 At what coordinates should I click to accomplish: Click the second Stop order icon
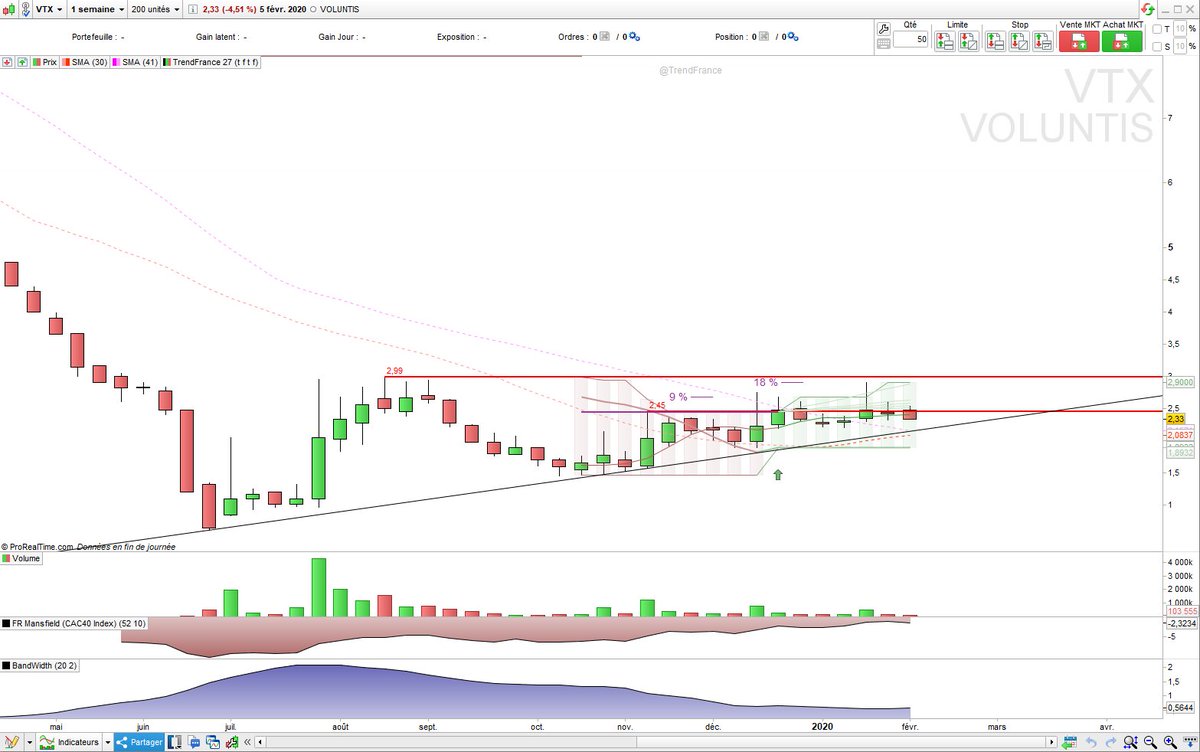pyautogui.click(x=1018, y=41)
